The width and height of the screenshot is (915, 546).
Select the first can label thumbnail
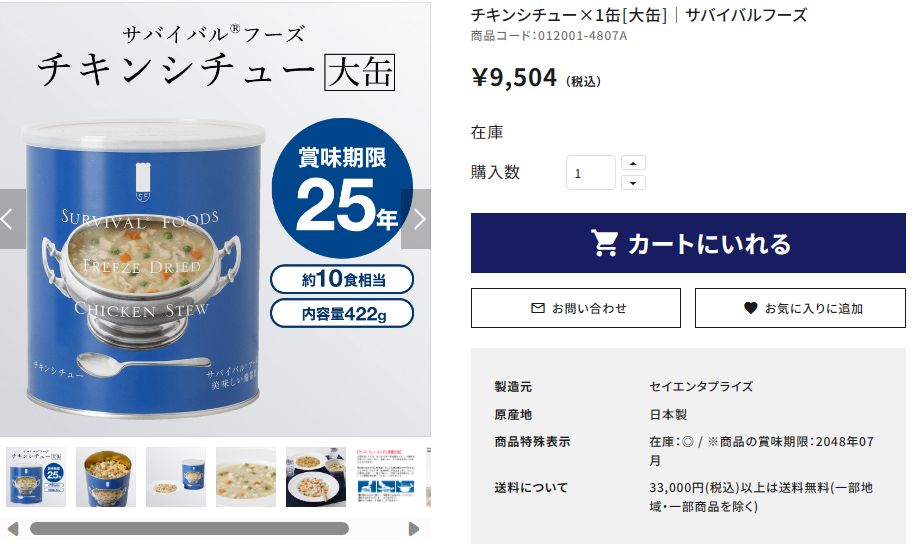coord(36,477)
